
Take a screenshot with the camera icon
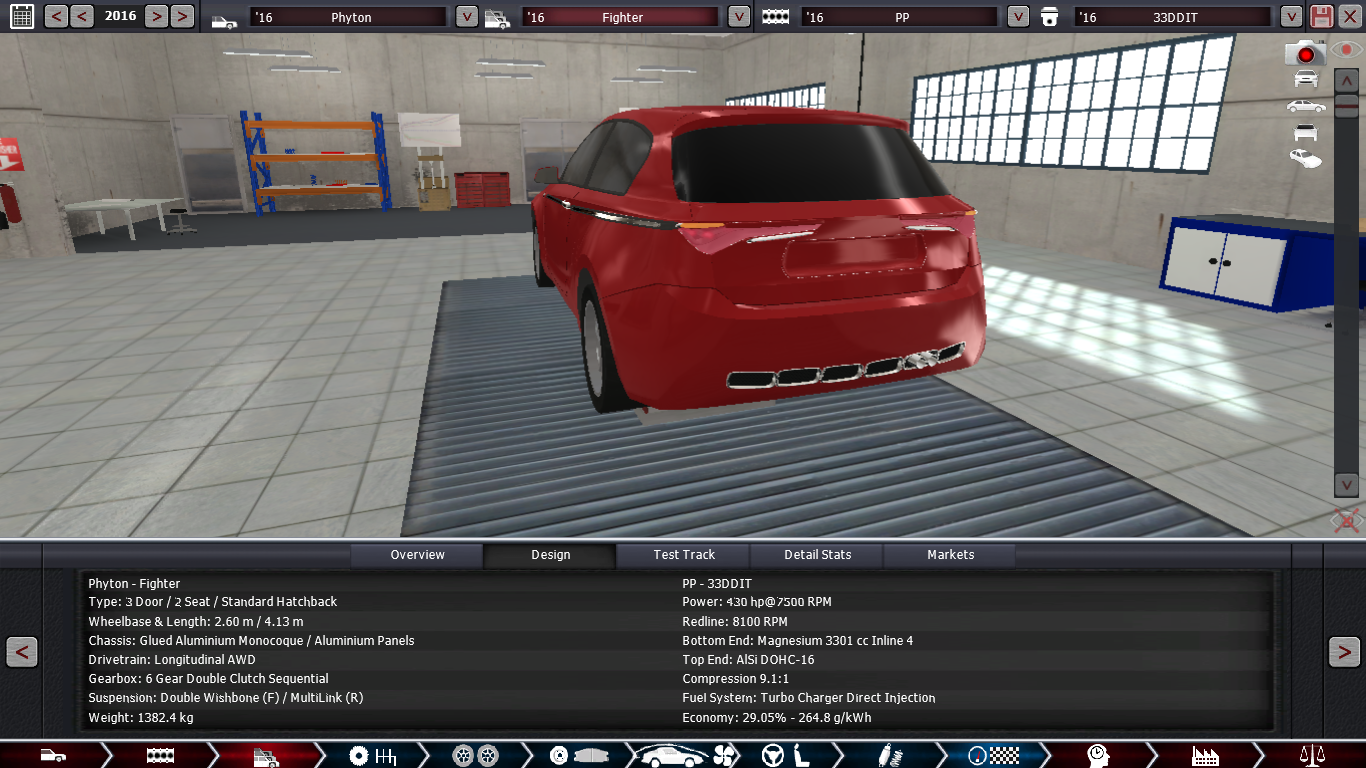tap(1304, 52)
